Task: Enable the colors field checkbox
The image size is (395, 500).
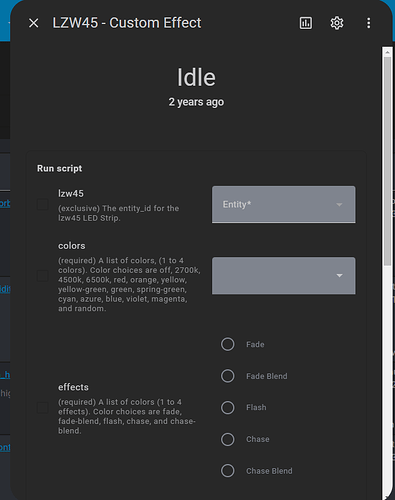Action: pos(43,276)
